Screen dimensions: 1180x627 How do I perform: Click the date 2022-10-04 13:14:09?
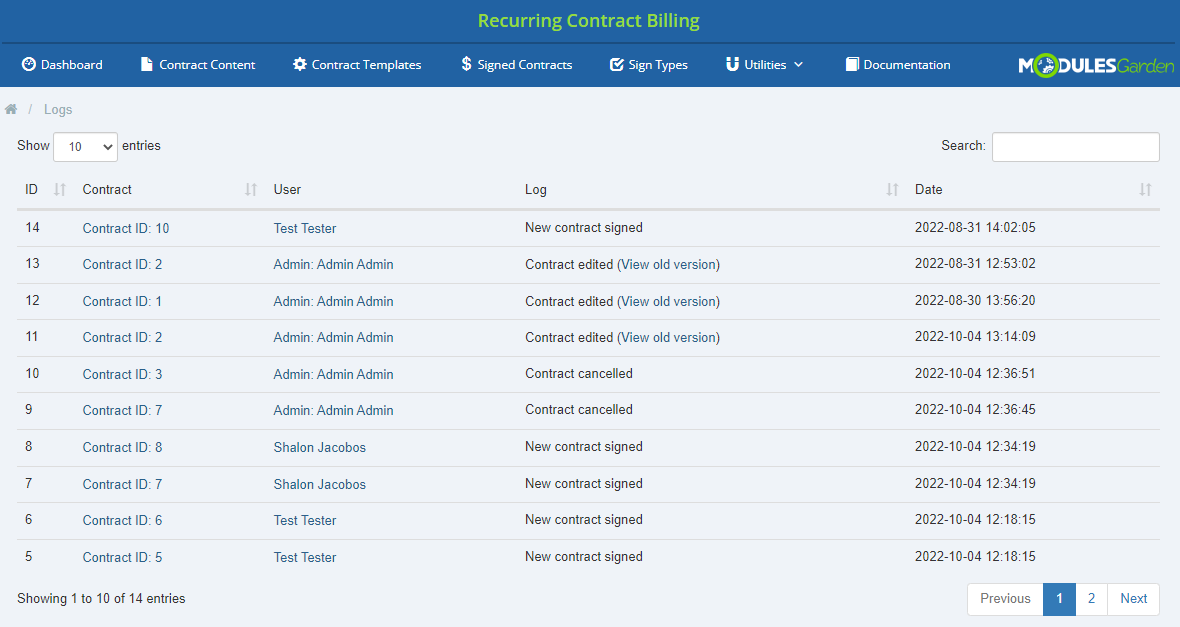click(975, 336)
